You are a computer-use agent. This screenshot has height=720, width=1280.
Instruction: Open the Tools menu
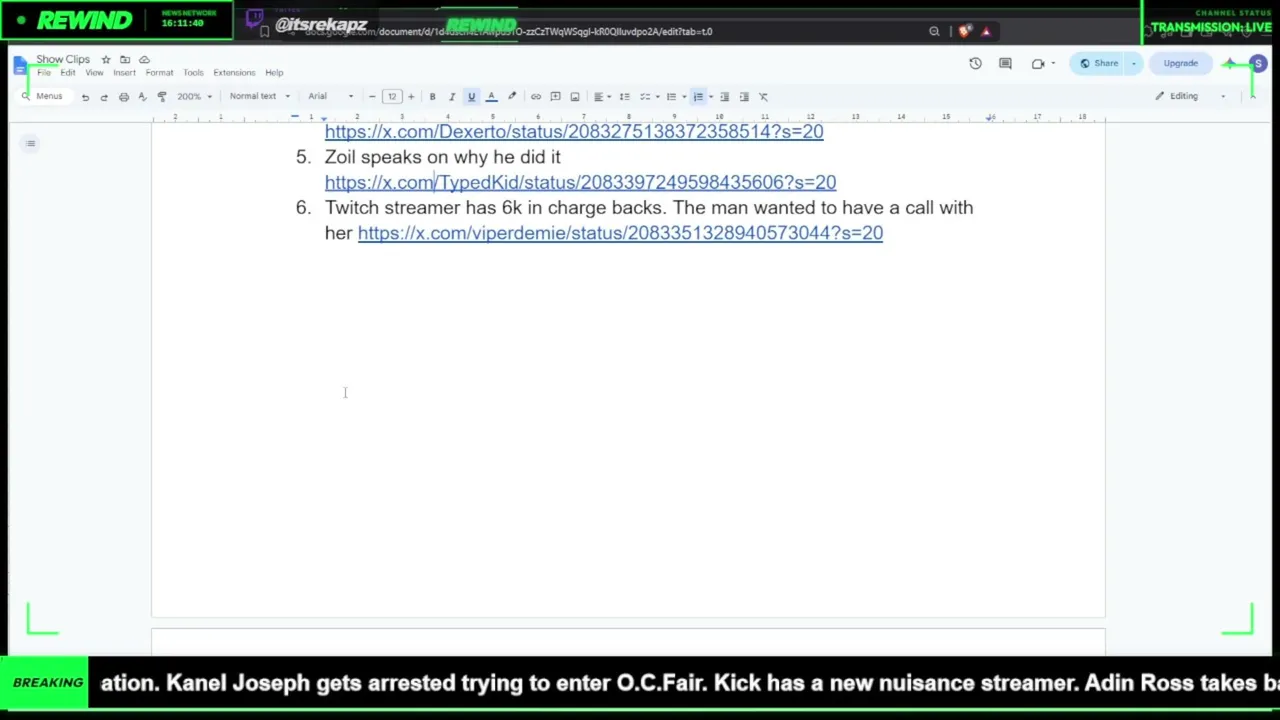193,73
